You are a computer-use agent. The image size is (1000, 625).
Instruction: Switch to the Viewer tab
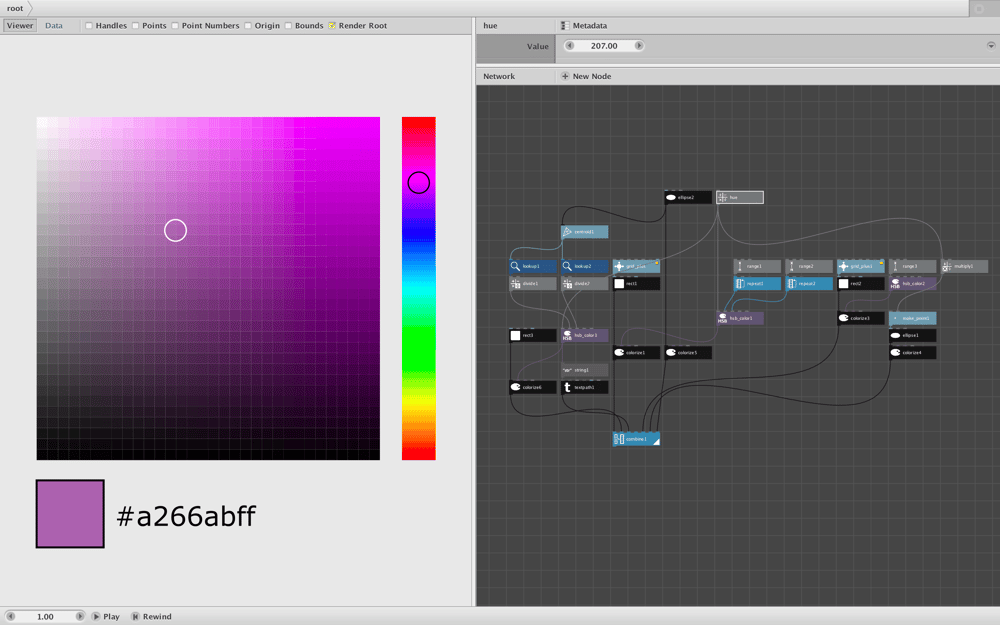tap(20, 26)
